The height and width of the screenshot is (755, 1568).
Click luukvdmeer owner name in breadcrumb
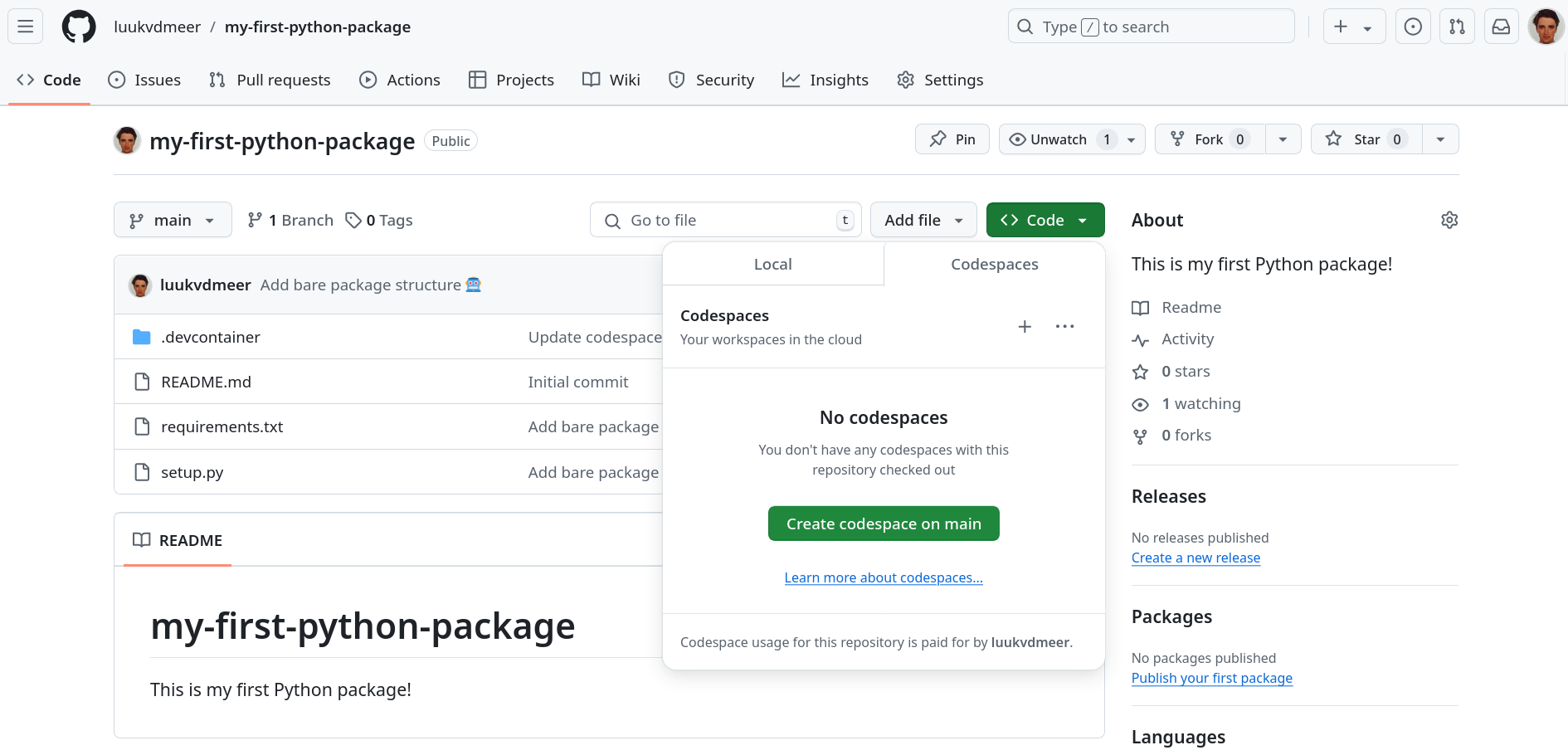pos(157,27)
